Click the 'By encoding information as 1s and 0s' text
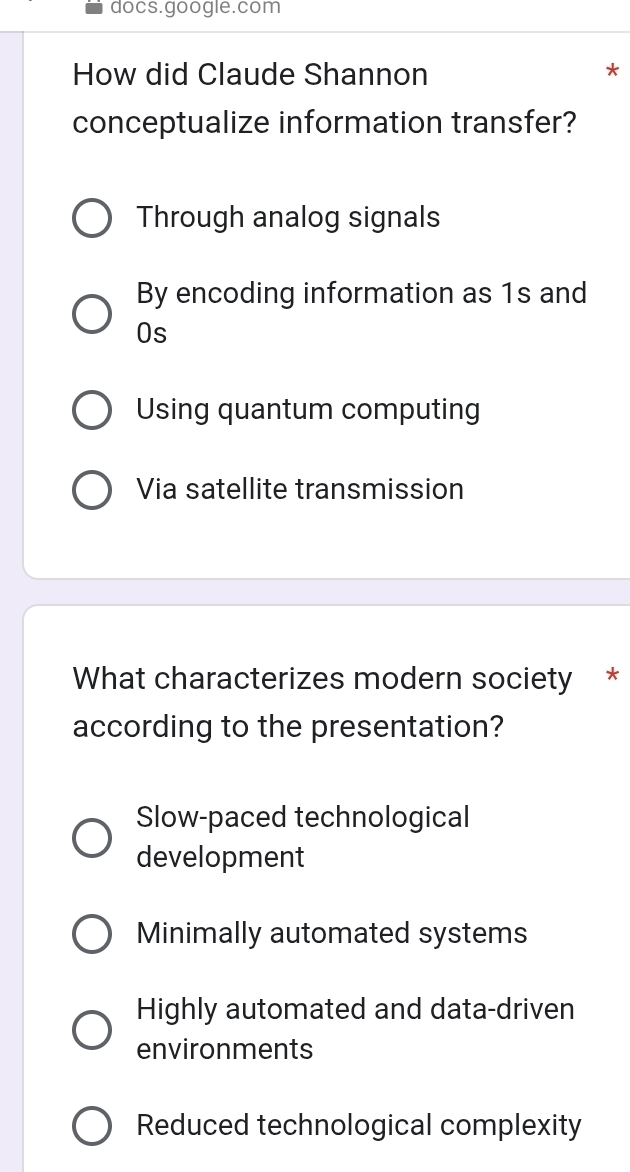This screenshot has height=1172, width=630. click(x=360, y=313)
